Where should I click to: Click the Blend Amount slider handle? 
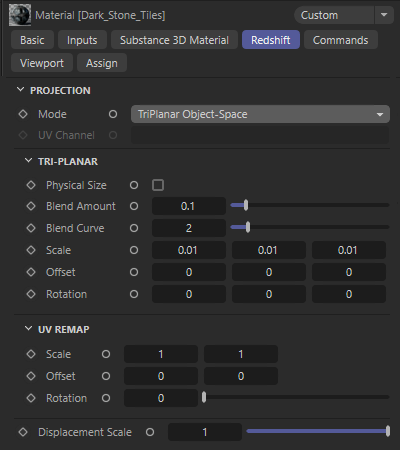coord(246,205)
